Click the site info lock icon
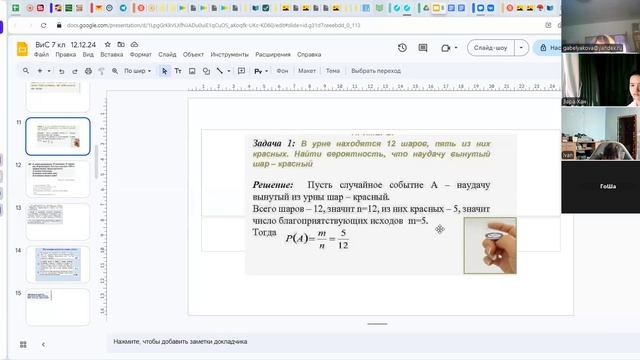Screen dimensions: 640x360 [59, 25]
